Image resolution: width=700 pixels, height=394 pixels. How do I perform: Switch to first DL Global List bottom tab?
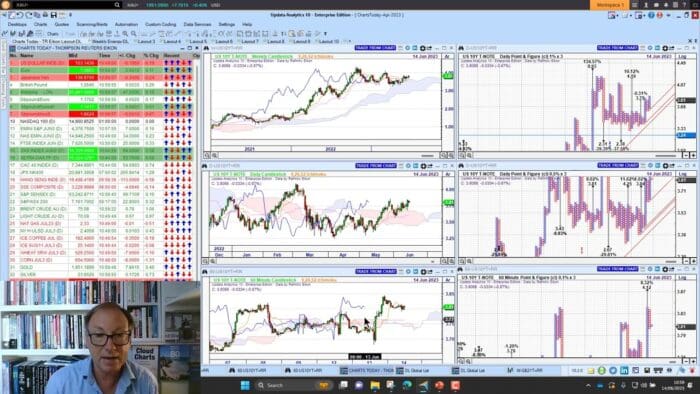pyautogui.click(x=412, y=371)
